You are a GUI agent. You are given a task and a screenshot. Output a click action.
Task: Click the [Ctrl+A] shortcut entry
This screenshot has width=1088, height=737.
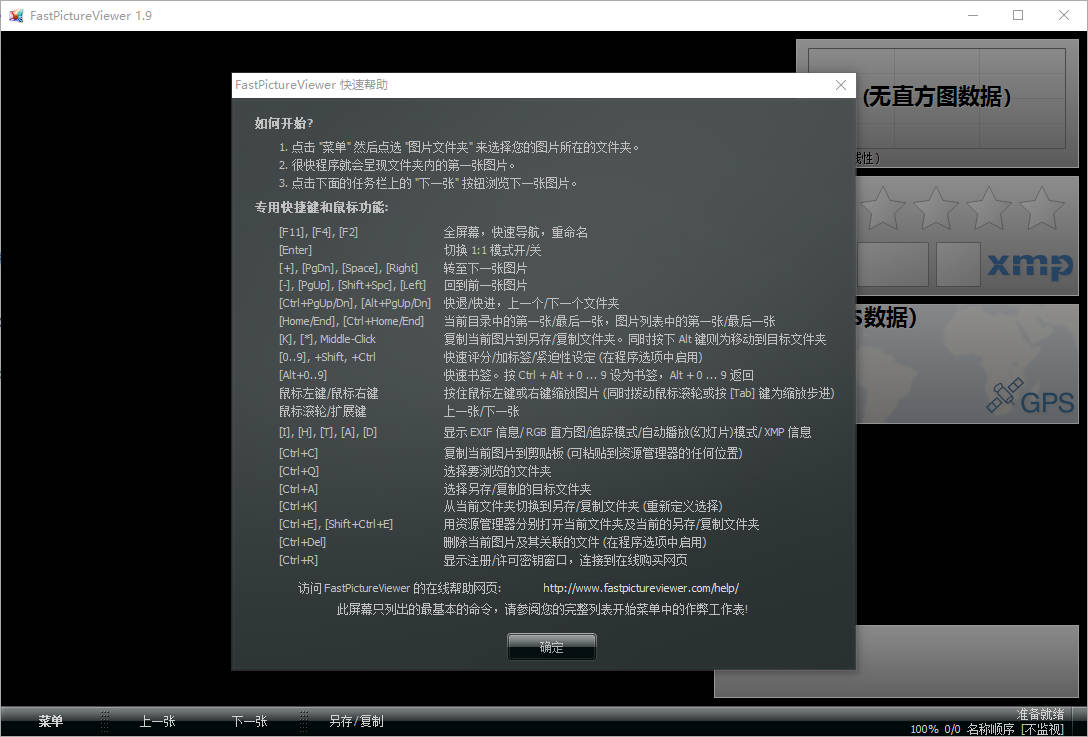[x=298, y=489]
